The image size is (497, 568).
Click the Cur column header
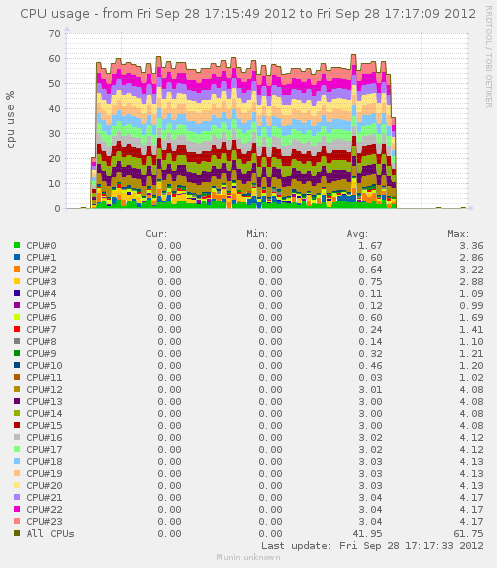coord(156,234)
